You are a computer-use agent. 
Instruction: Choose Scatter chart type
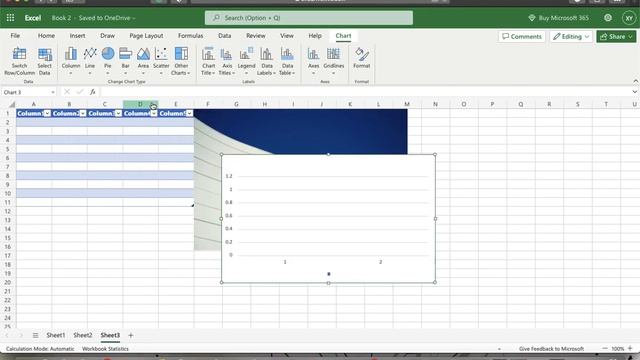161,61
